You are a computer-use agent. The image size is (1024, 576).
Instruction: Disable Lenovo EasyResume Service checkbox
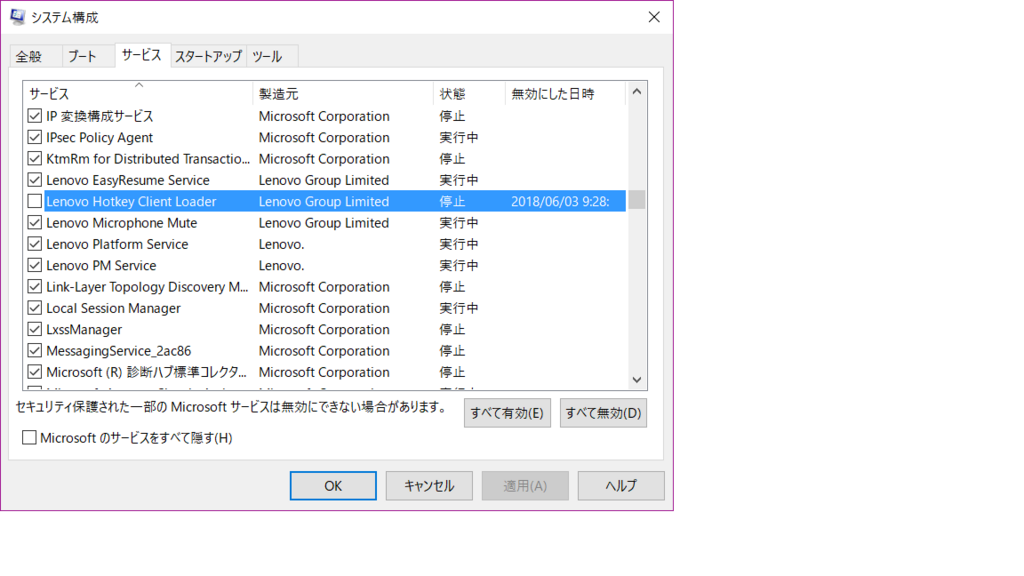tap(35, 180)
